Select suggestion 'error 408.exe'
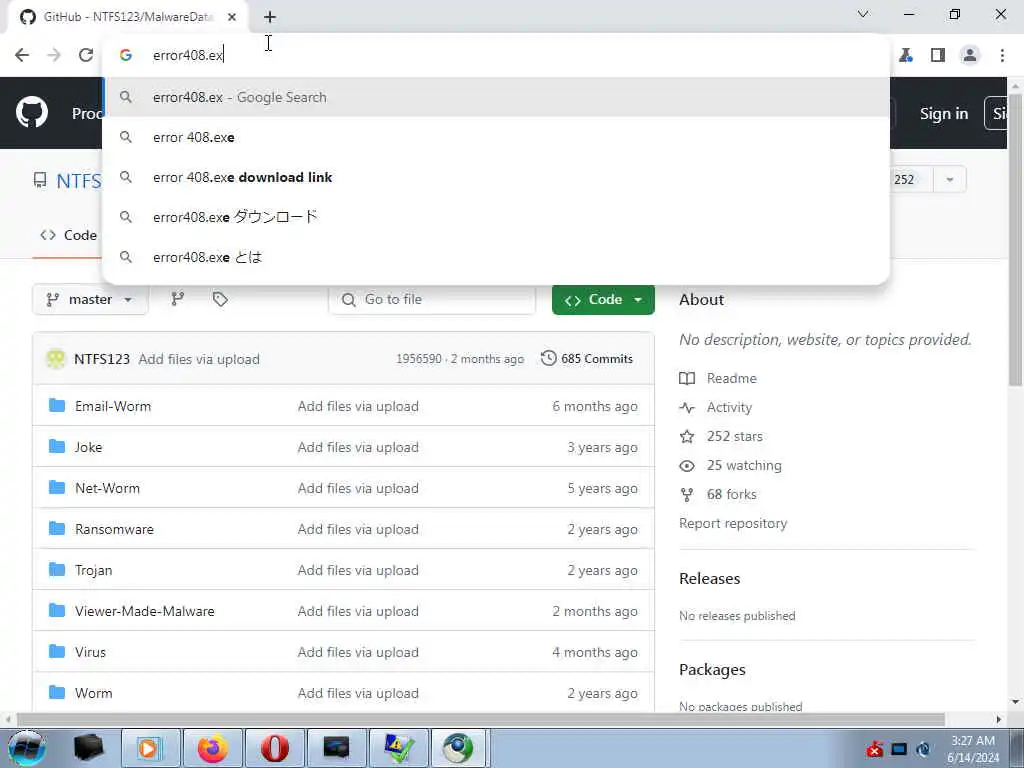Screen dimensions: 1024x768 point(496,137)
